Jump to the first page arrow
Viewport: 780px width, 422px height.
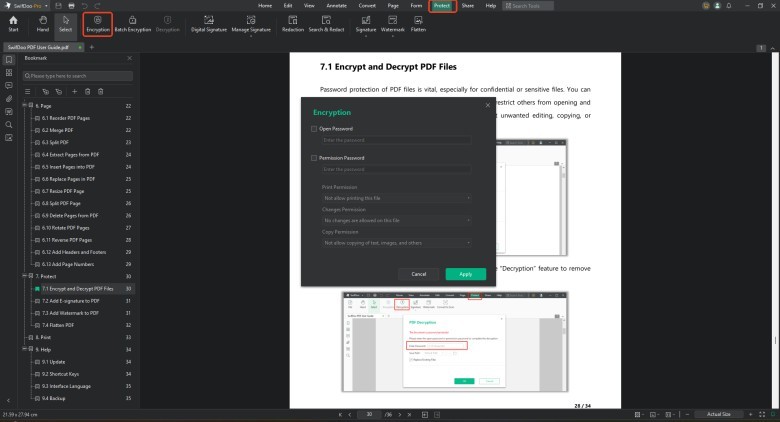tap(340, 414)
